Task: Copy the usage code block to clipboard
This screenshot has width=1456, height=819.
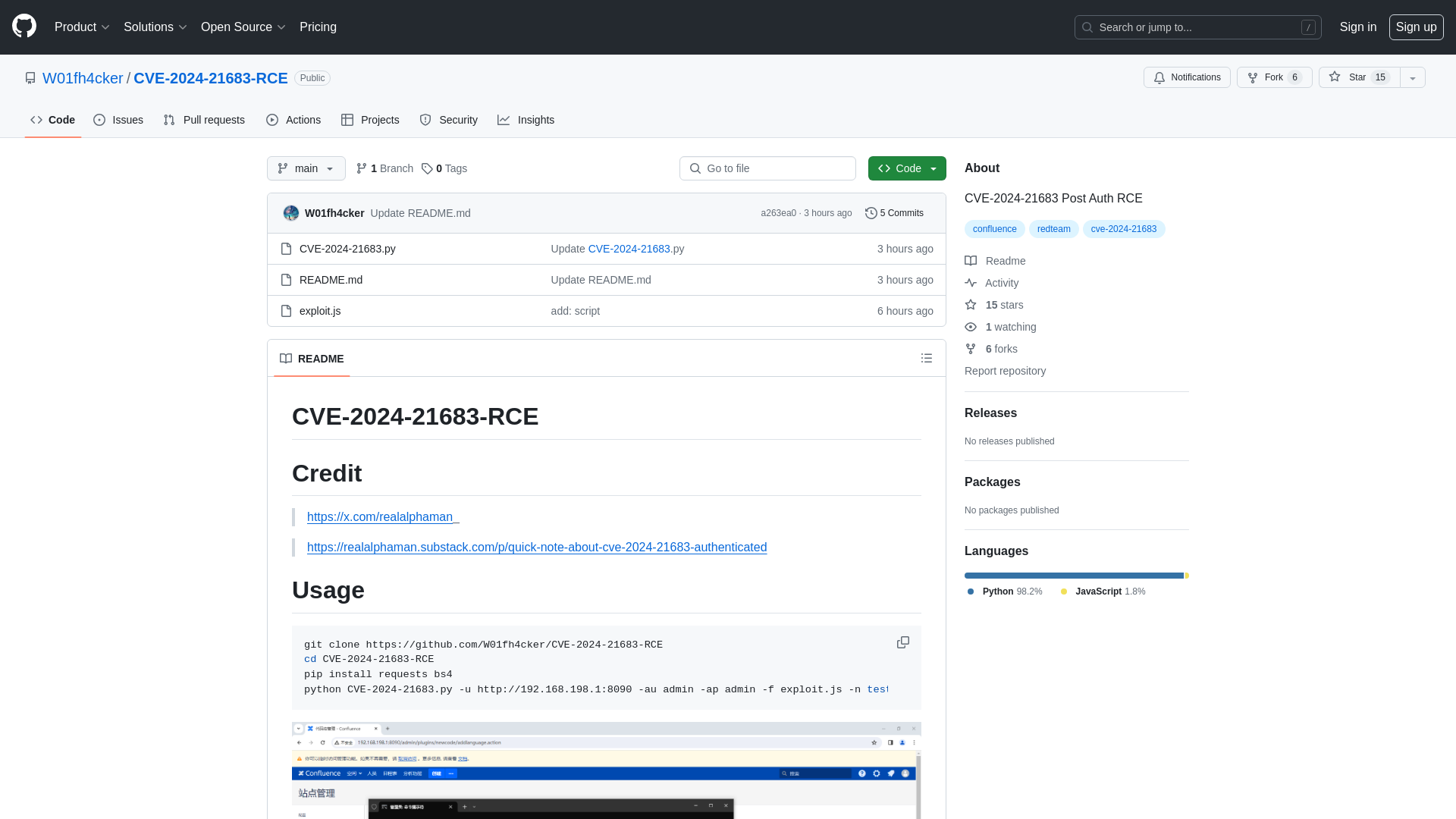Action: pos(902,642)
